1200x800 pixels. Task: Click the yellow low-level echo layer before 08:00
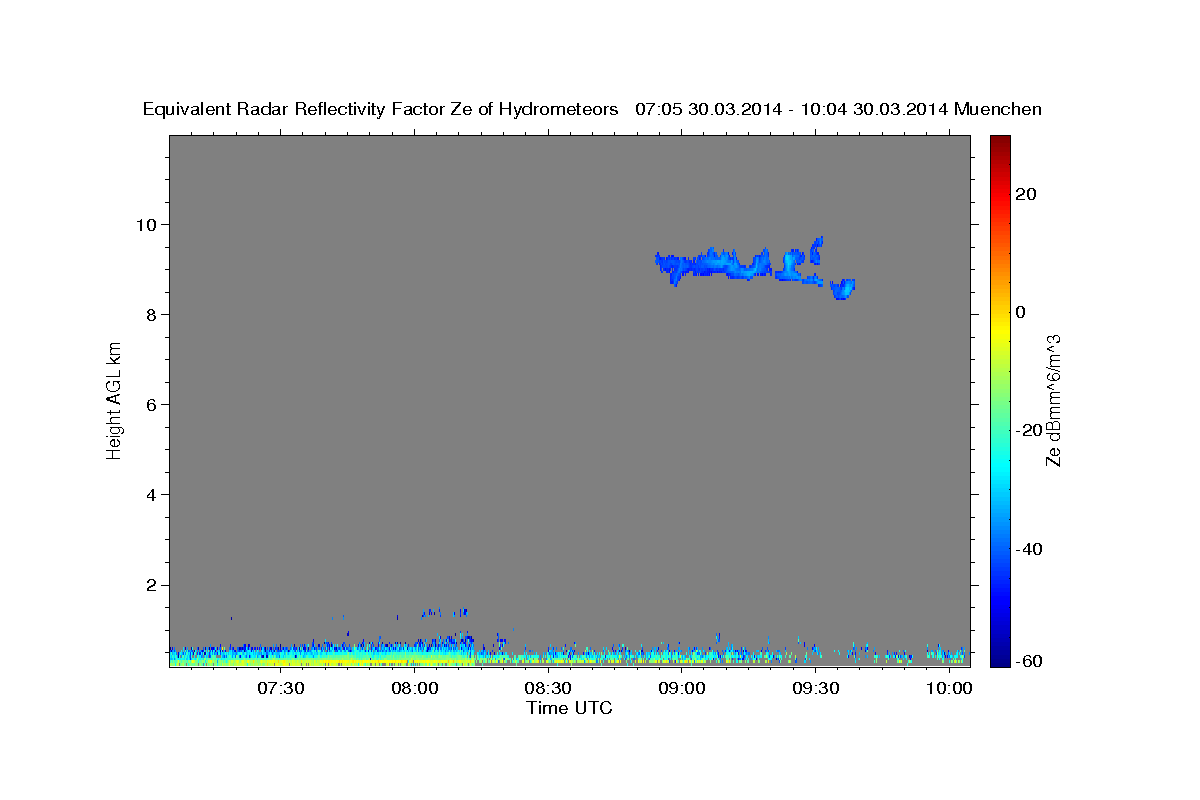(320, 660)
